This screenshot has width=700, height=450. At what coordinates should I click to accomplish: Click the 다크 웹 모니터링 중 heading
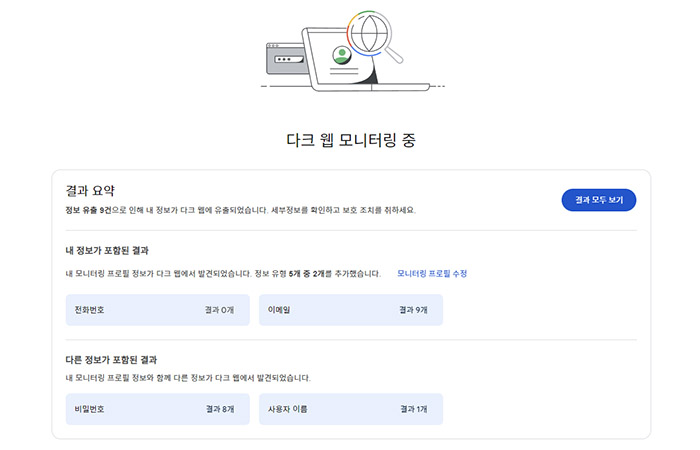(349, 140)
